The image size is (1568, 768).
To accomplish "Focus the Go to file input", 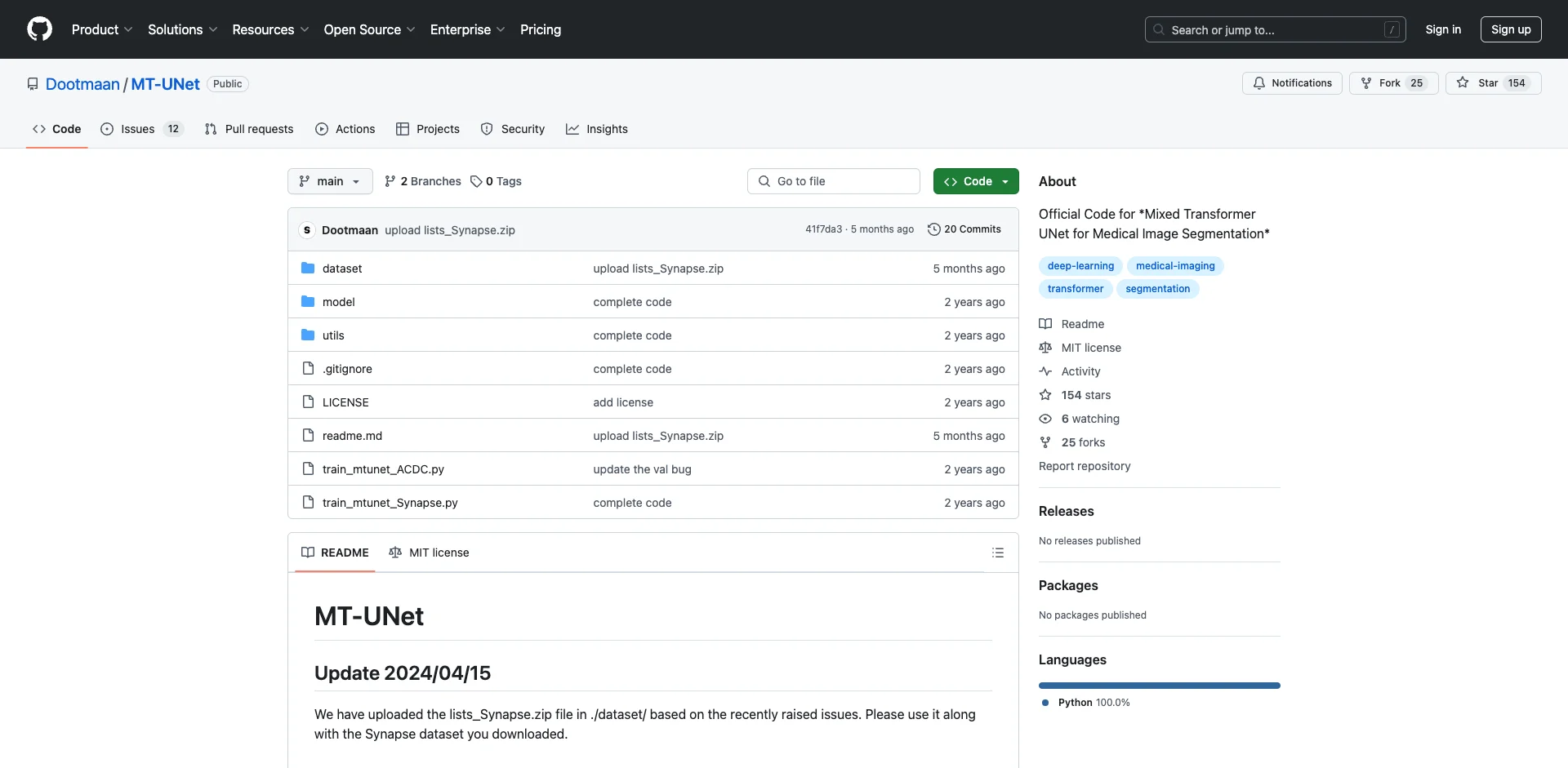I will 834,181.
